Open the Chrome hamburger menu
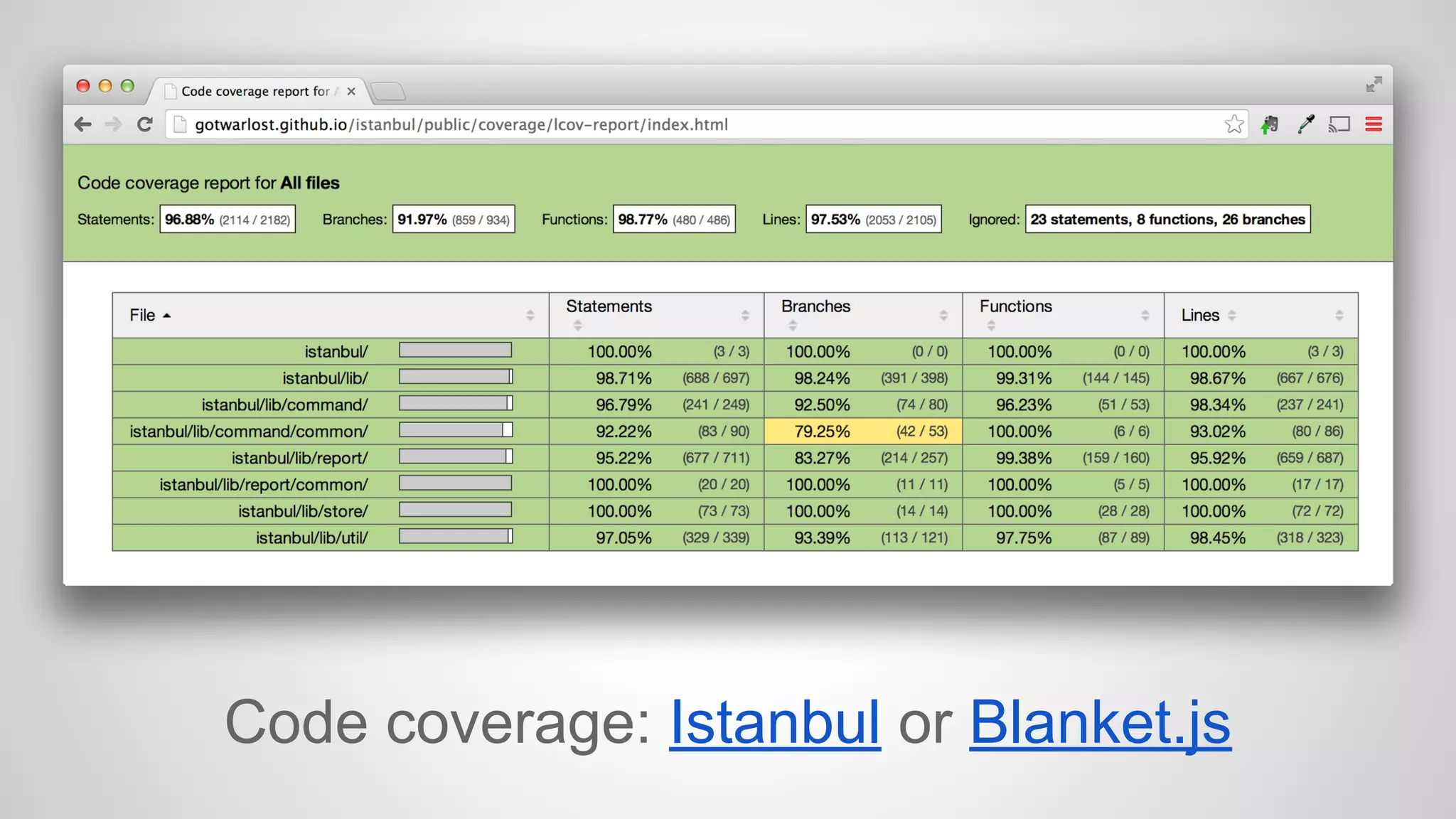This screenshot has height=819, width=1456. tap(1374, 124)
